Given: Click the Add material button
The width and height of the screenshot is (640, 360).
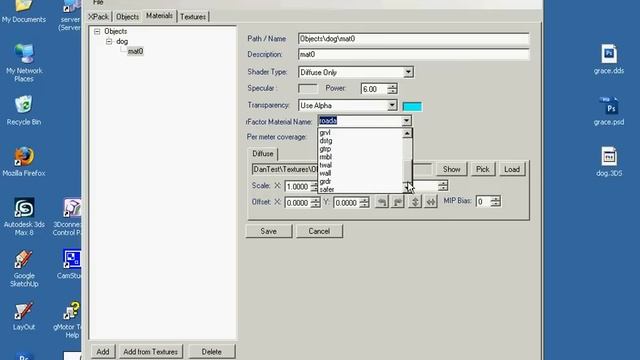Looking at the screenshot, I should (x=103, y=351).
